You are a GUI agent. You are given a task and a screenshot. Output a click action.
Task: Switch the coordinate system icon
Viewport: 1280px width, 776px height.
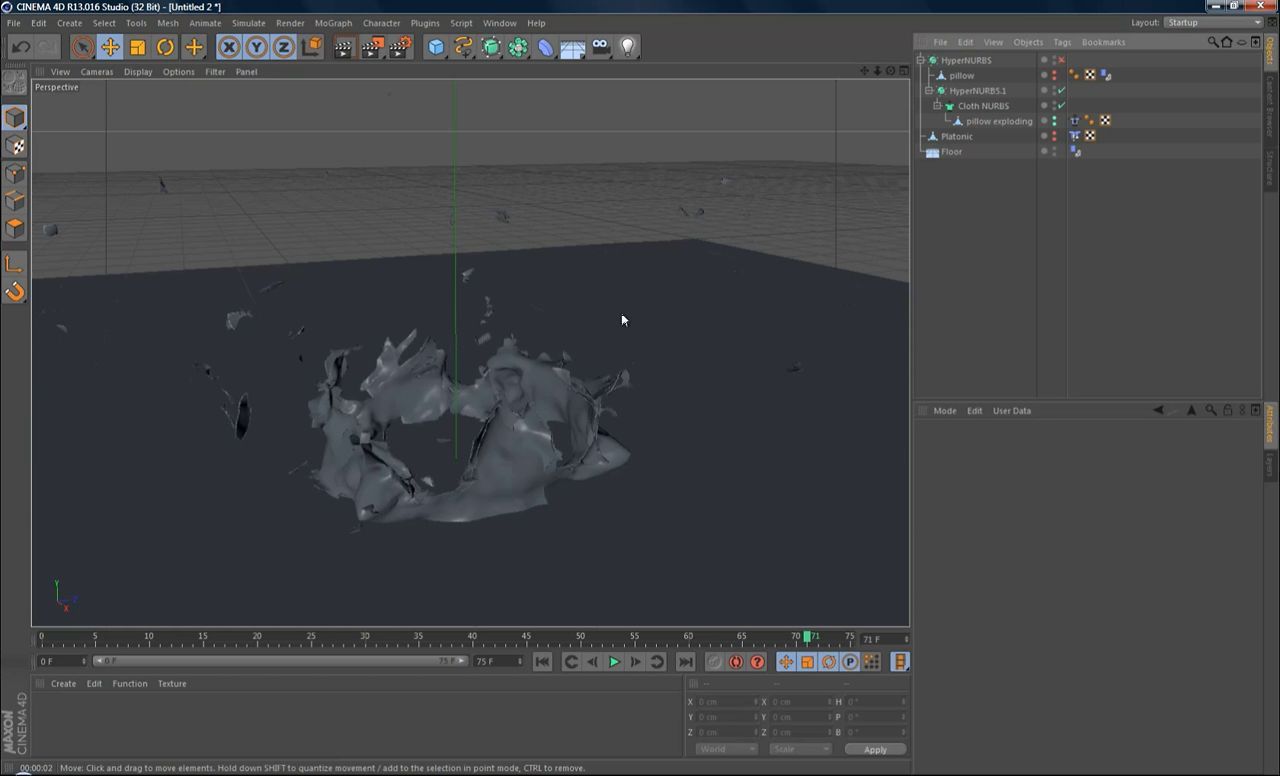311,47
